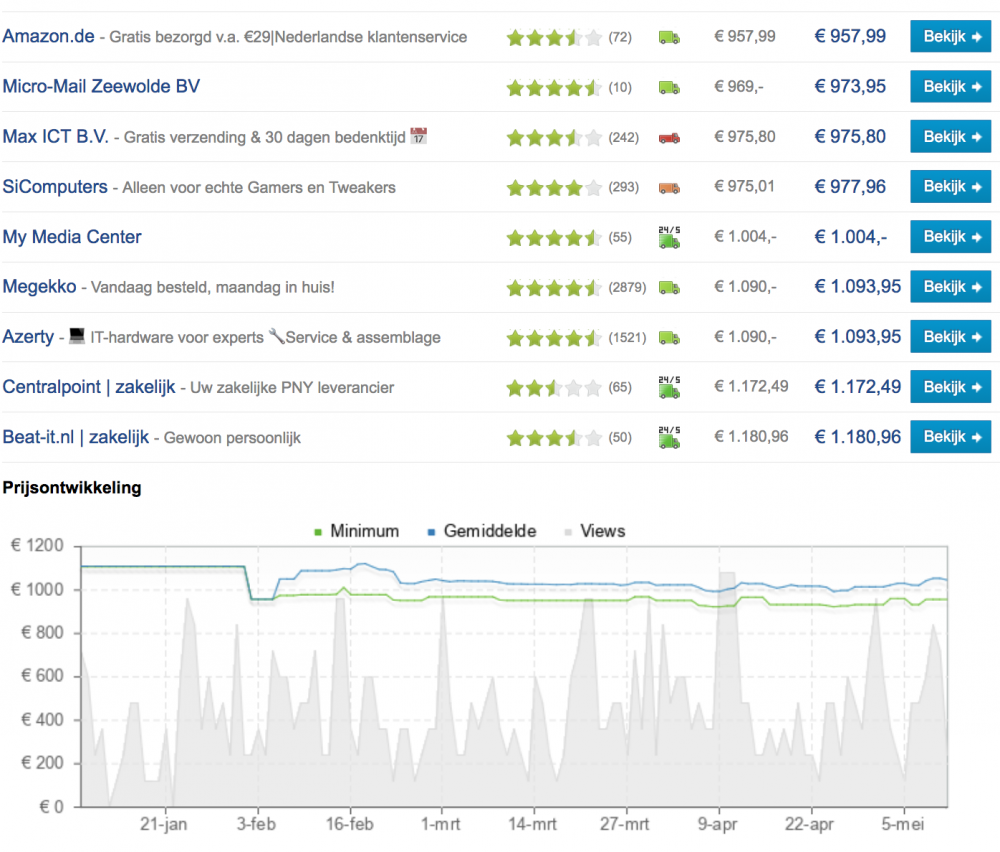1000x852 pixels.
Task: Open the Micro-Mail Zeewolde BV shop link
Action: [101, 86]
